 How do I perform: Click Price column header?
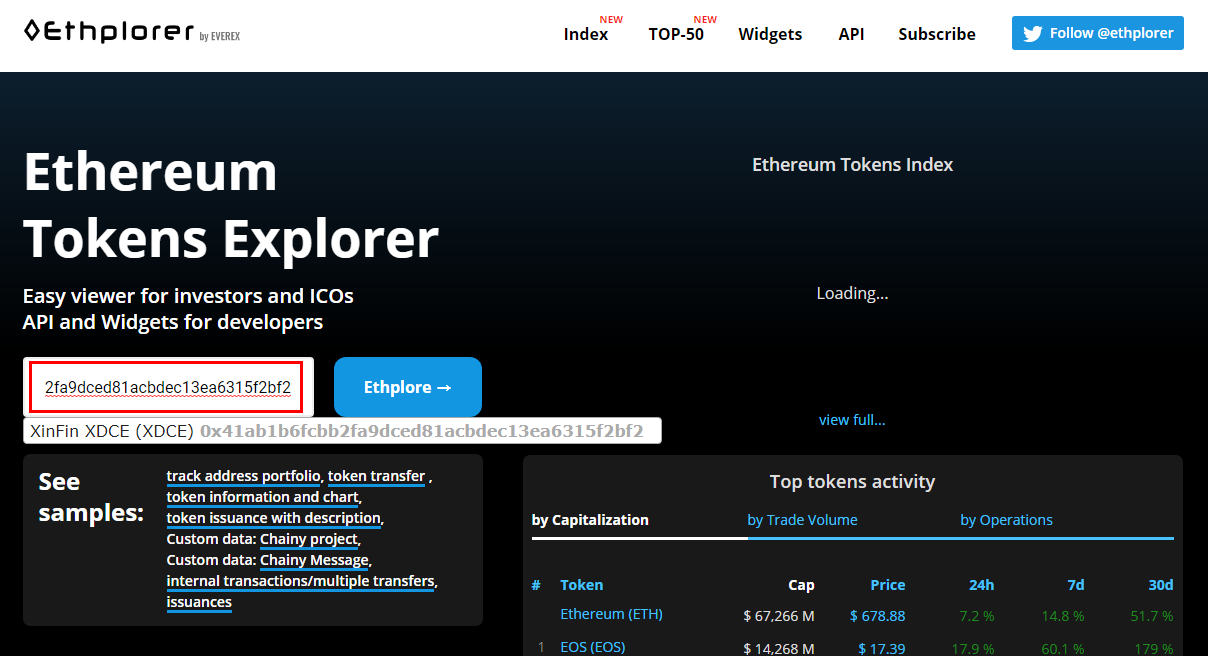coord(887,585)
